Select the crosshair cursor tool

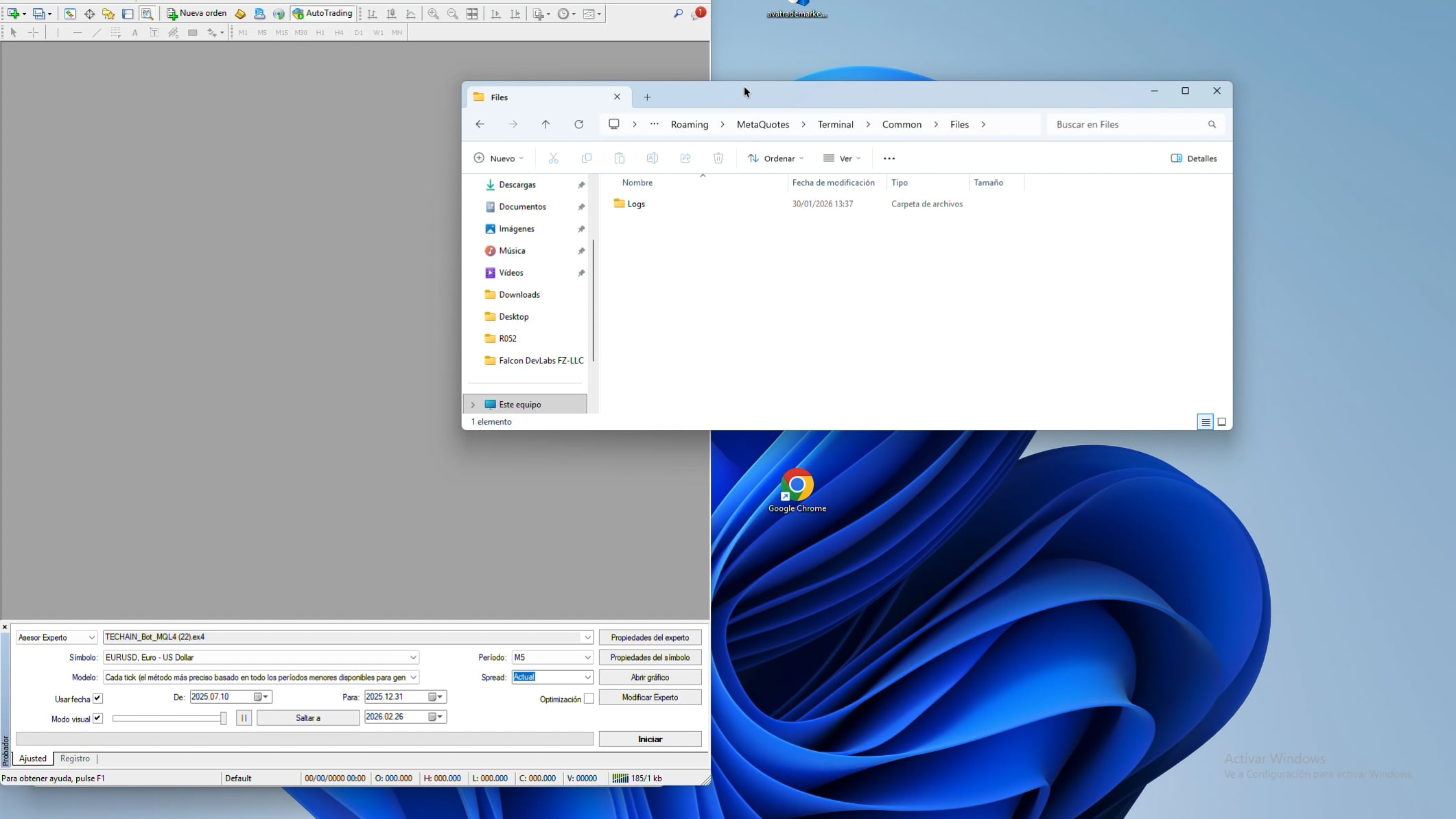33,32
